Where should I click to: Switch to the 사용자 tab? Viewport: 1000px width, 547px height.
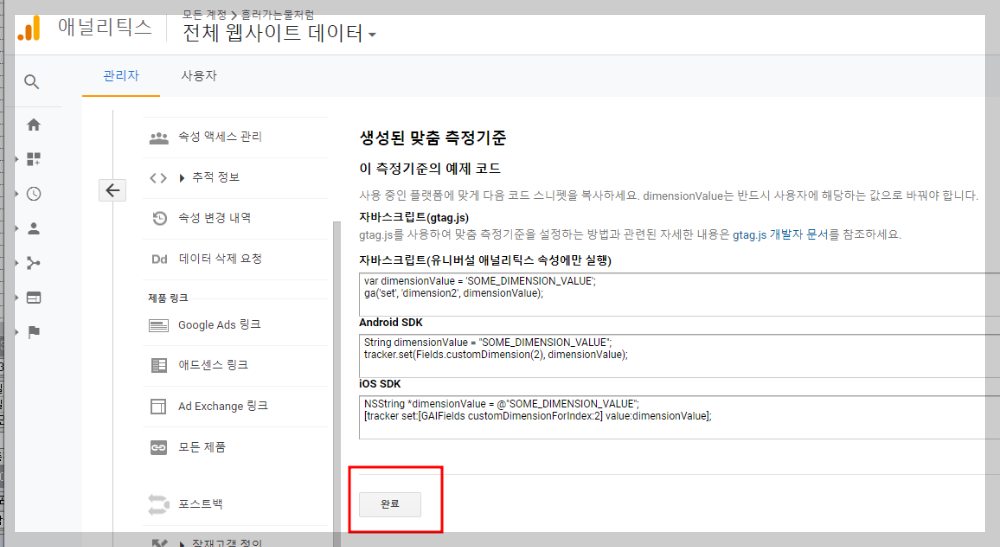tap(199, 76)
